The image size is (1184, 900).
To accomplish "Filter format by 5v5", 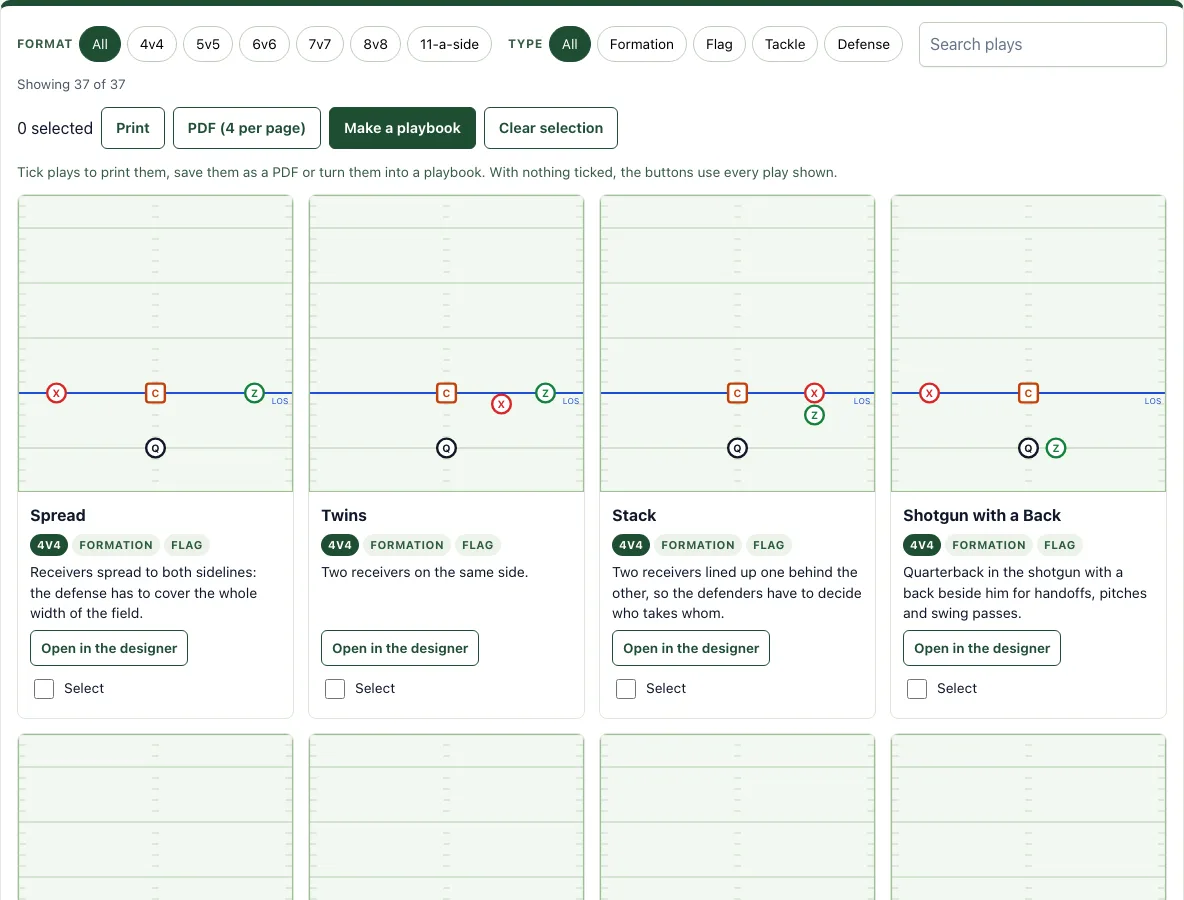I will click(x=208, y=45).
